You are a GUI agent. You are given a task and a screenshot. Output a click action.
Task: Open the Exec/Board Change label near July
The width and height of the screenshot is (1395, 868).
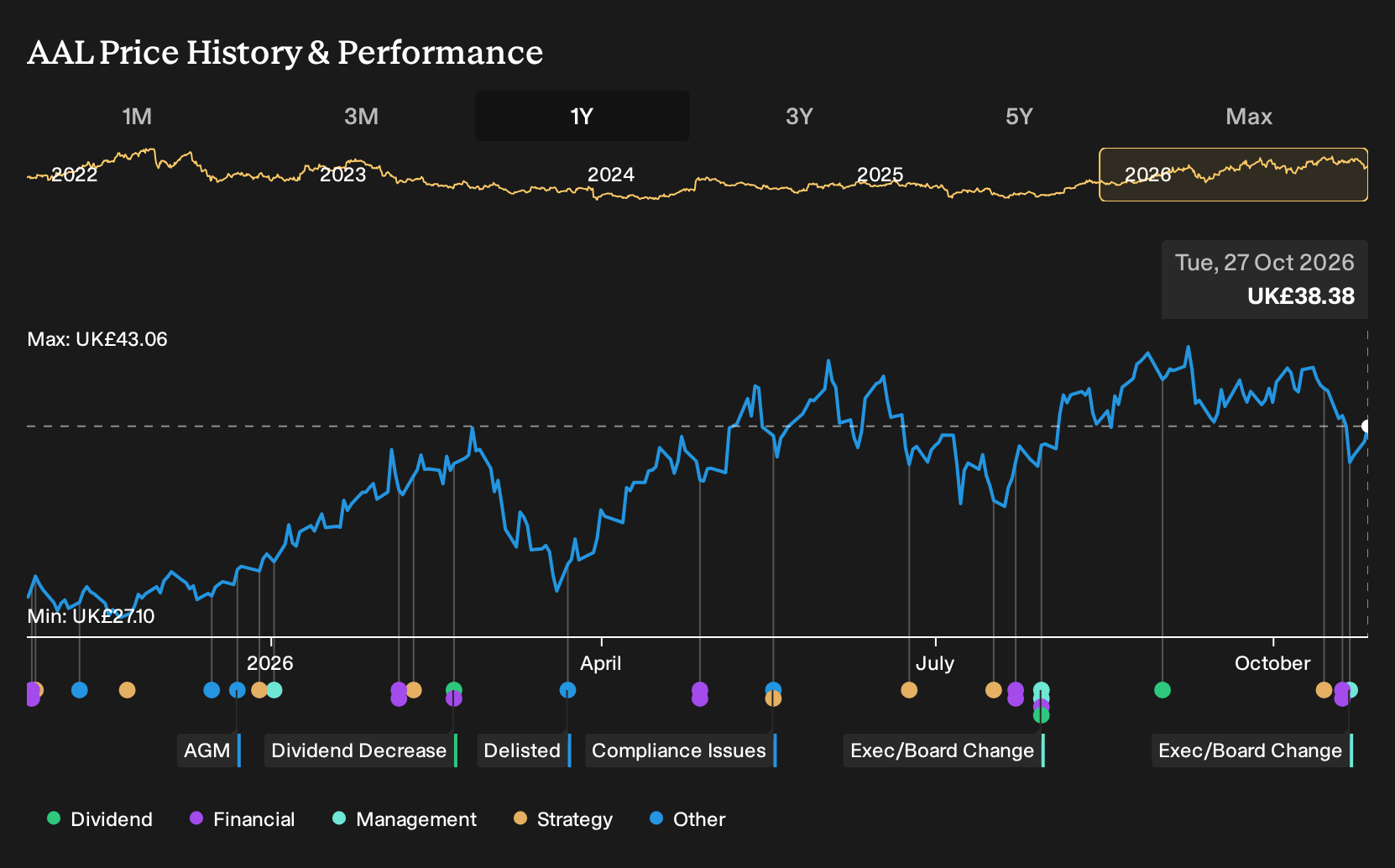pos(944,750)
